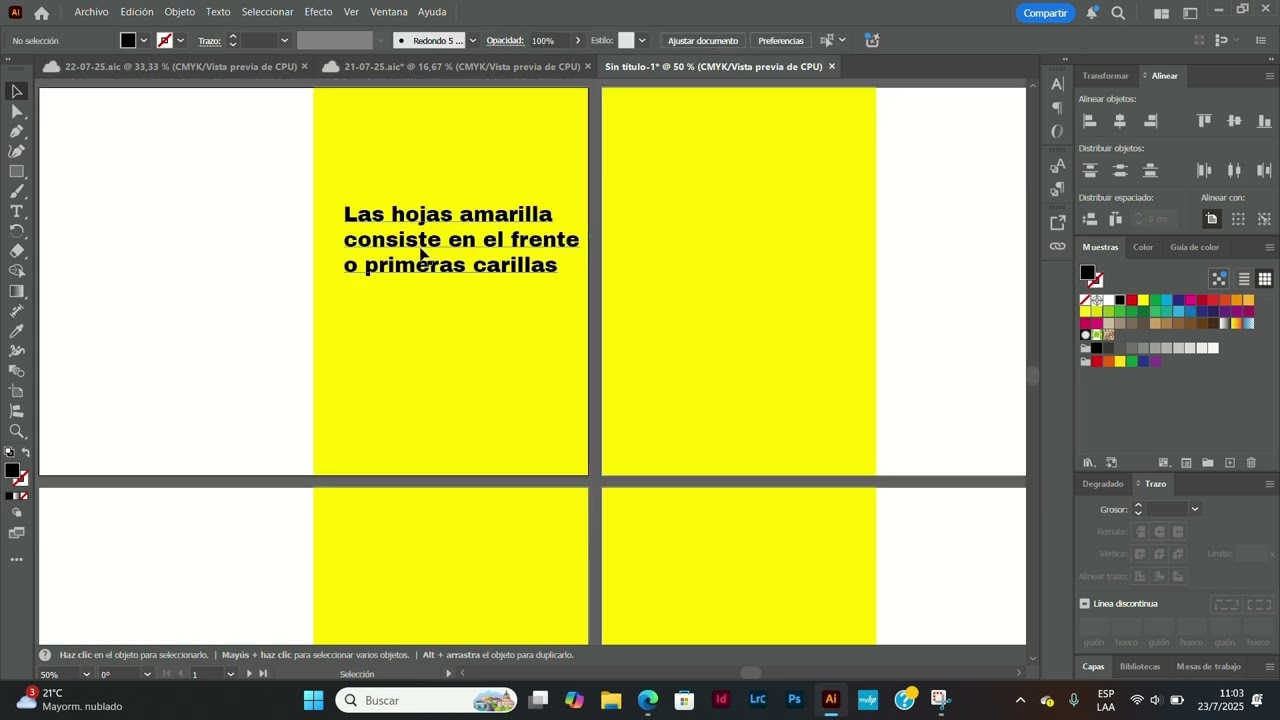
Task: Toggle Align to Artboard option
Action: coord(1211,219)
